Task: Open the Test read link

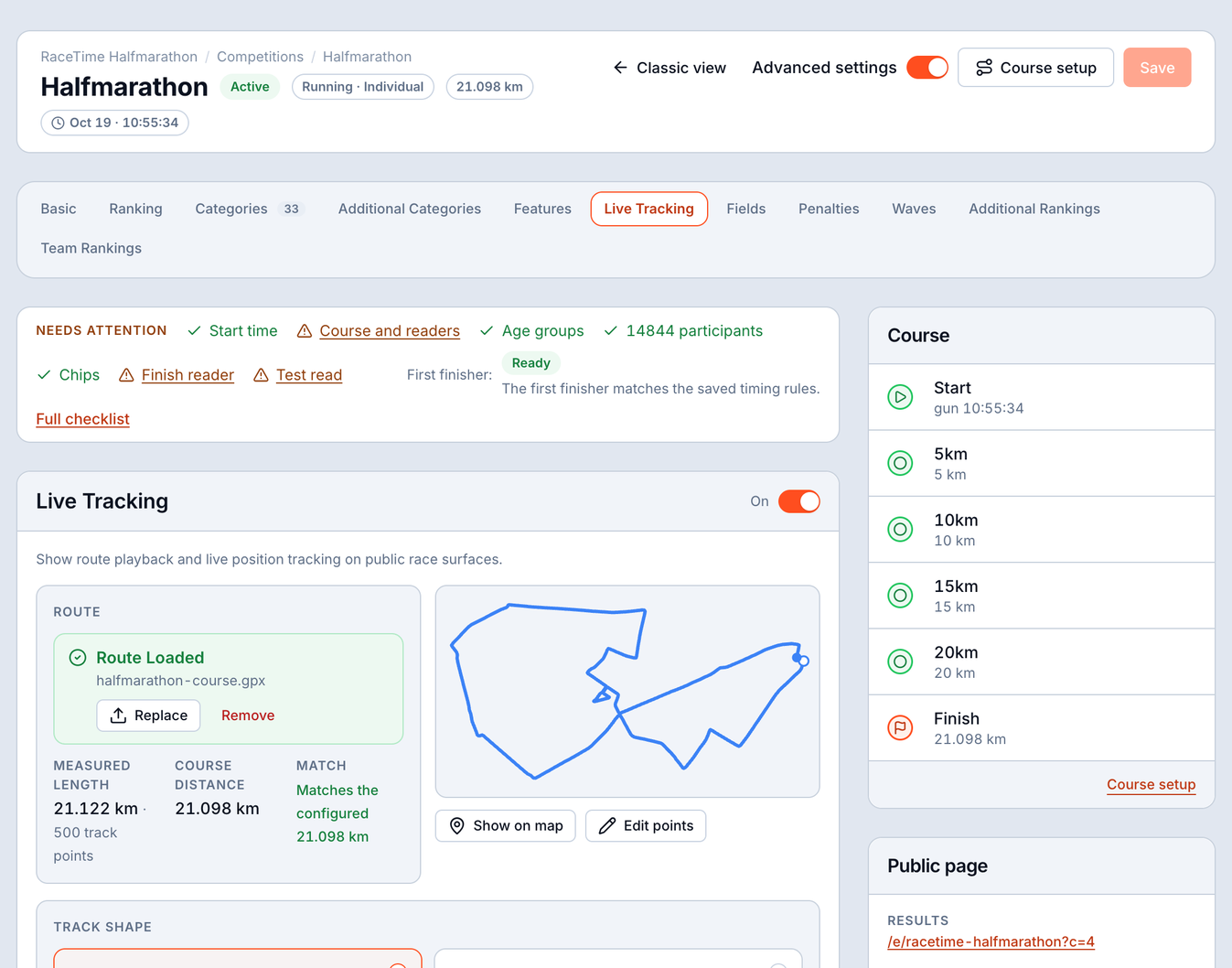Action: click(x=309, y=375)
